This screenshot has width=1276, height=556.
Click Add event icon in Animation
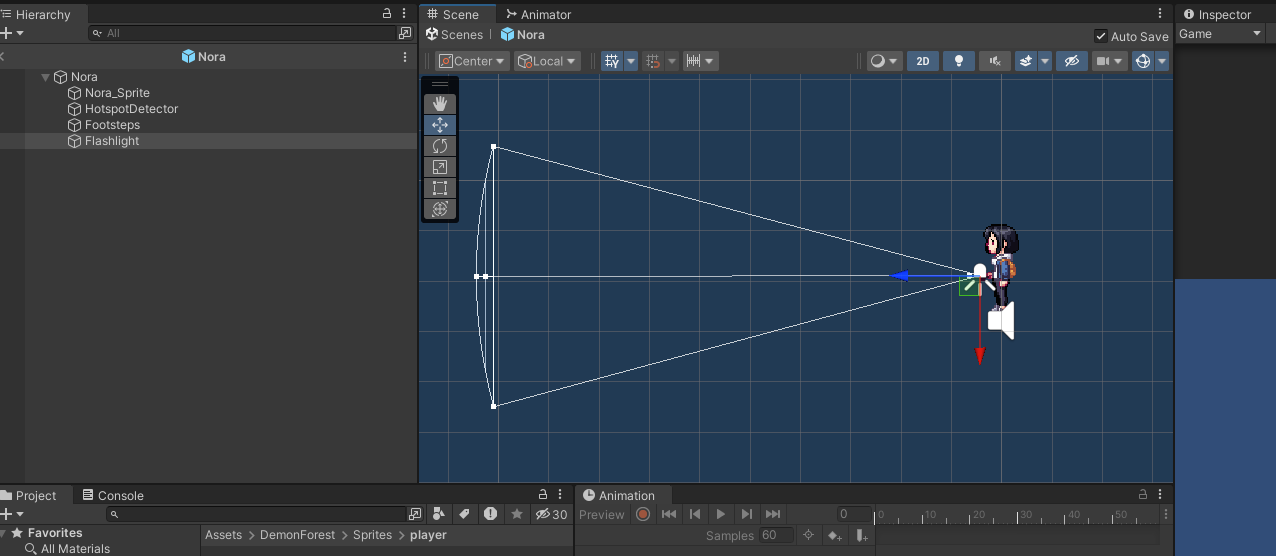861,535
